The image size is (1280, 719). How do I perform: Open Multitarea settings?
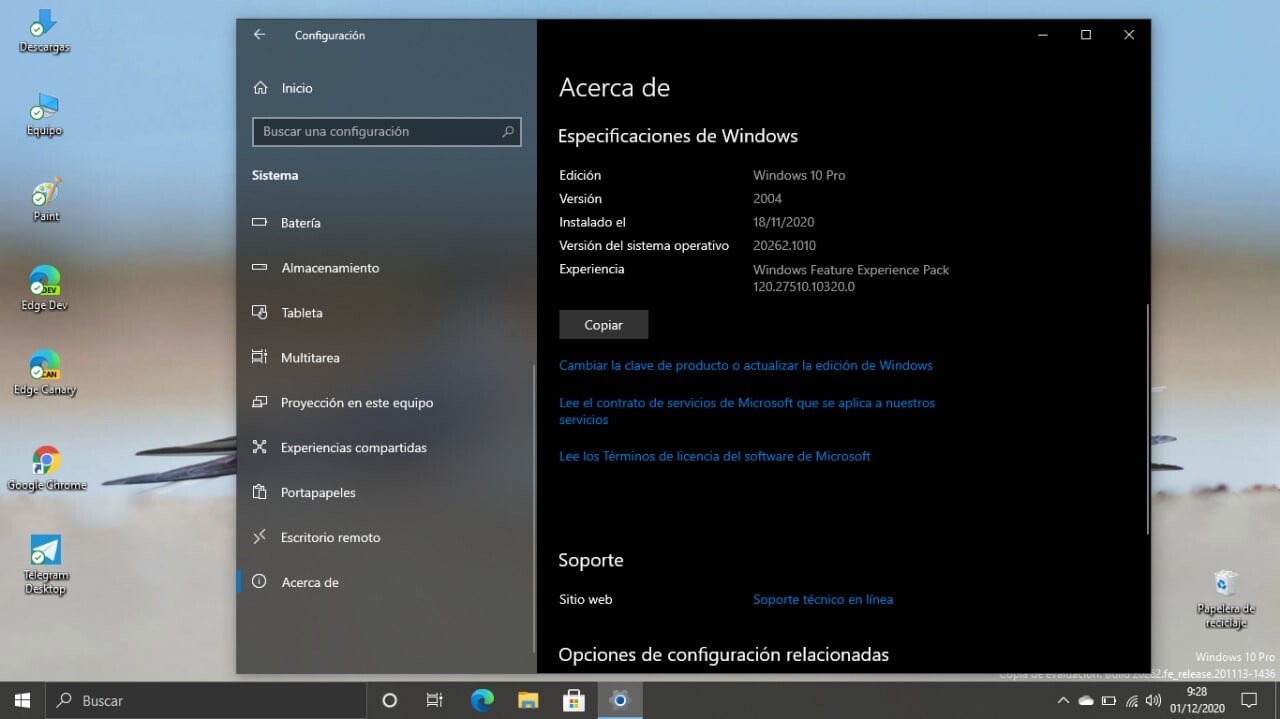click(x=310, y=358)
